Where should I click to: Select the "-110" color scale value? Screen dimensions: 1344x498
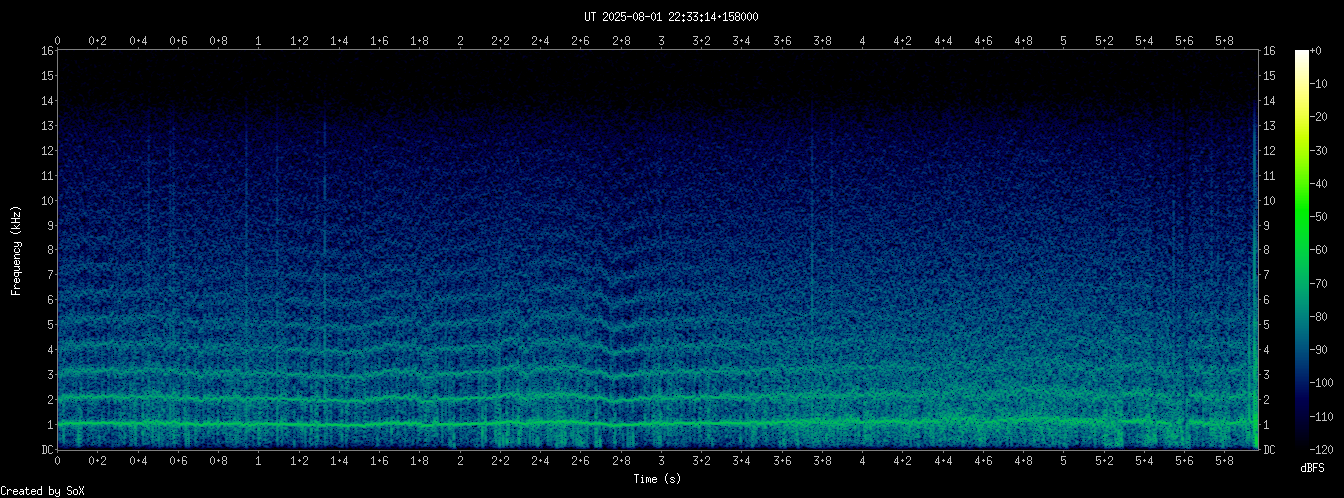click(1321, 417)
